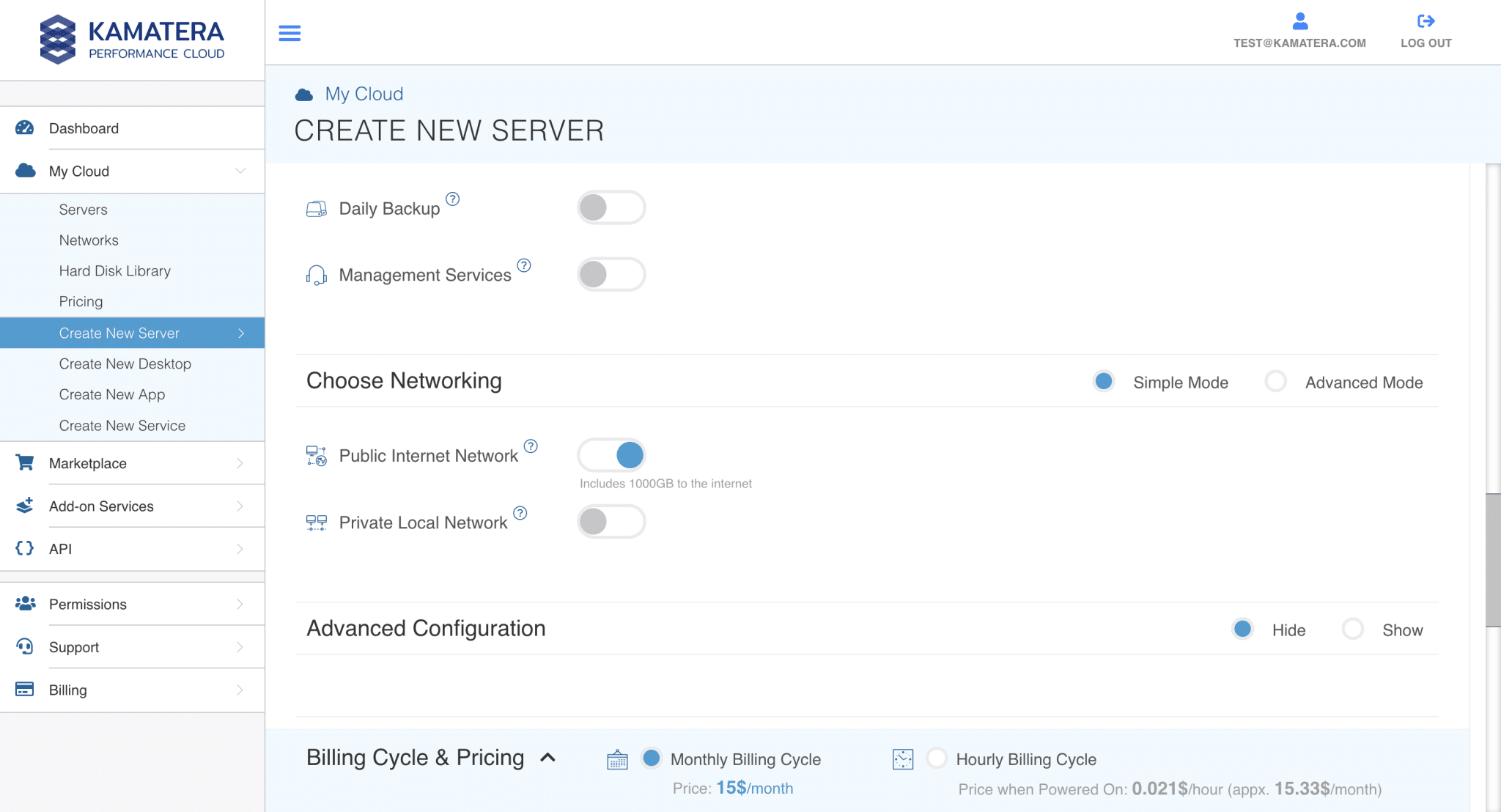The image size is (1501, 812).
Task: Click help icon next to Private Local Network
Action: click(520, 513)
